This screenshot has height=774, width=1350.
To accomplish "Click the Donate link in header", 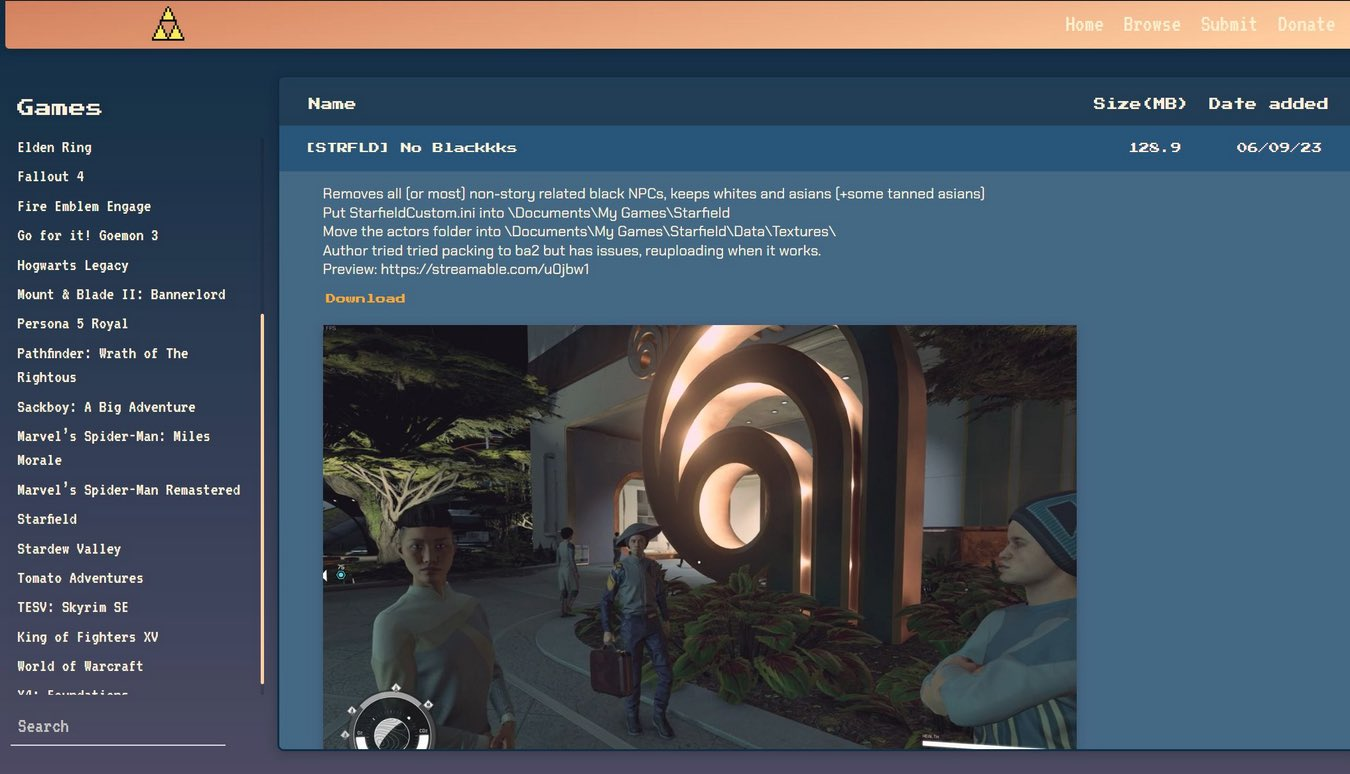I will (1305, 24).
